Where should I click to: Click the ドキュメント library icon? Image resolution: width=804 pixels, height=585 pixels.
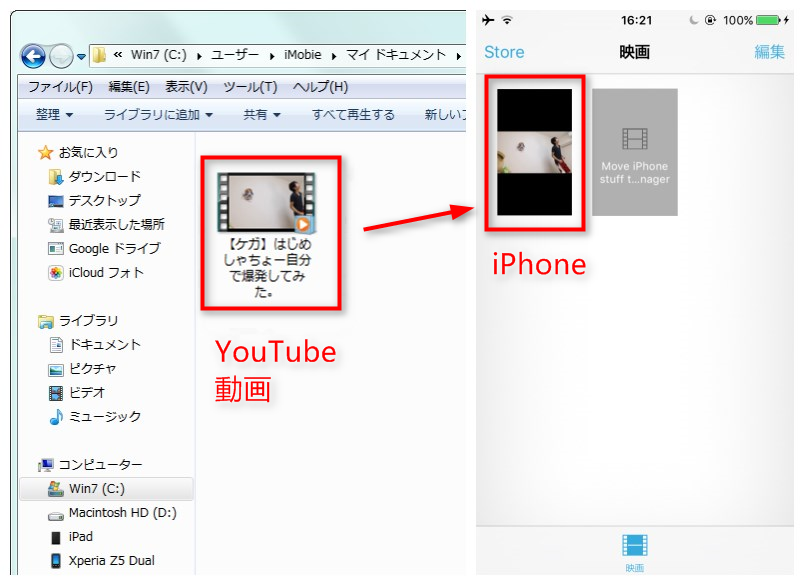[56, 345]
